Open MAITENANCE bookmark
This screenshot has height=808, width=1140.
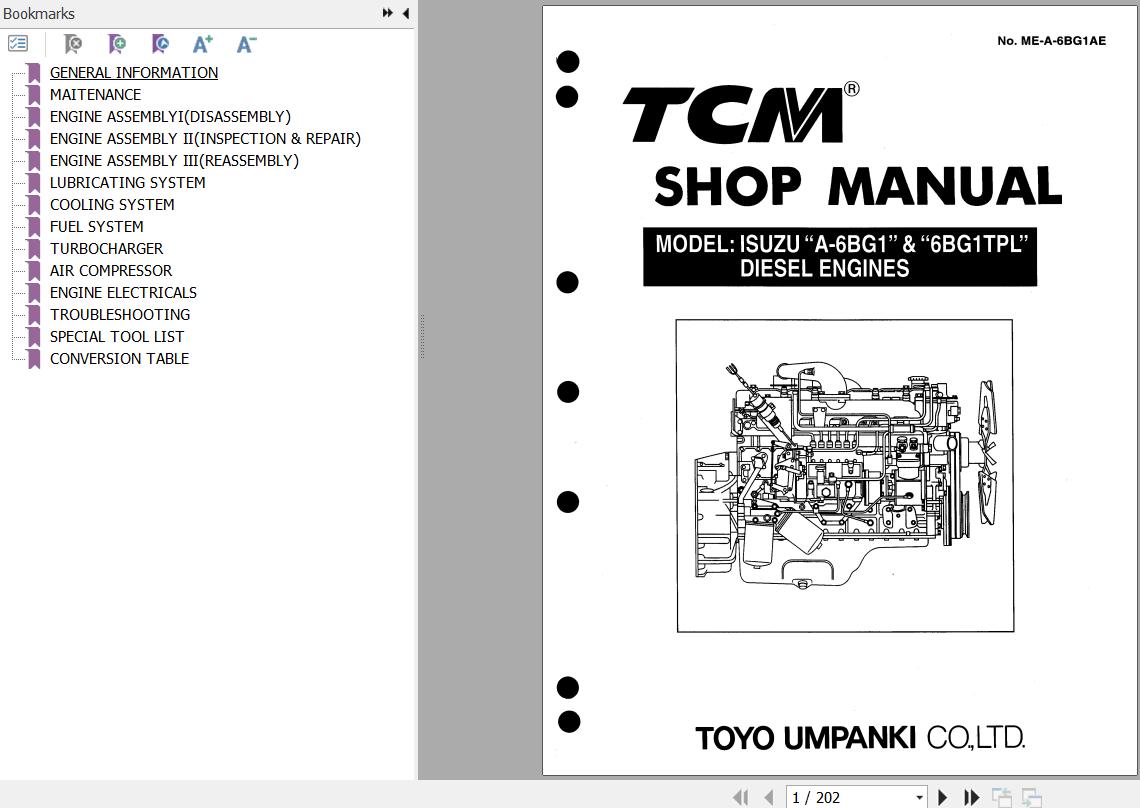(x=95, y=95)
